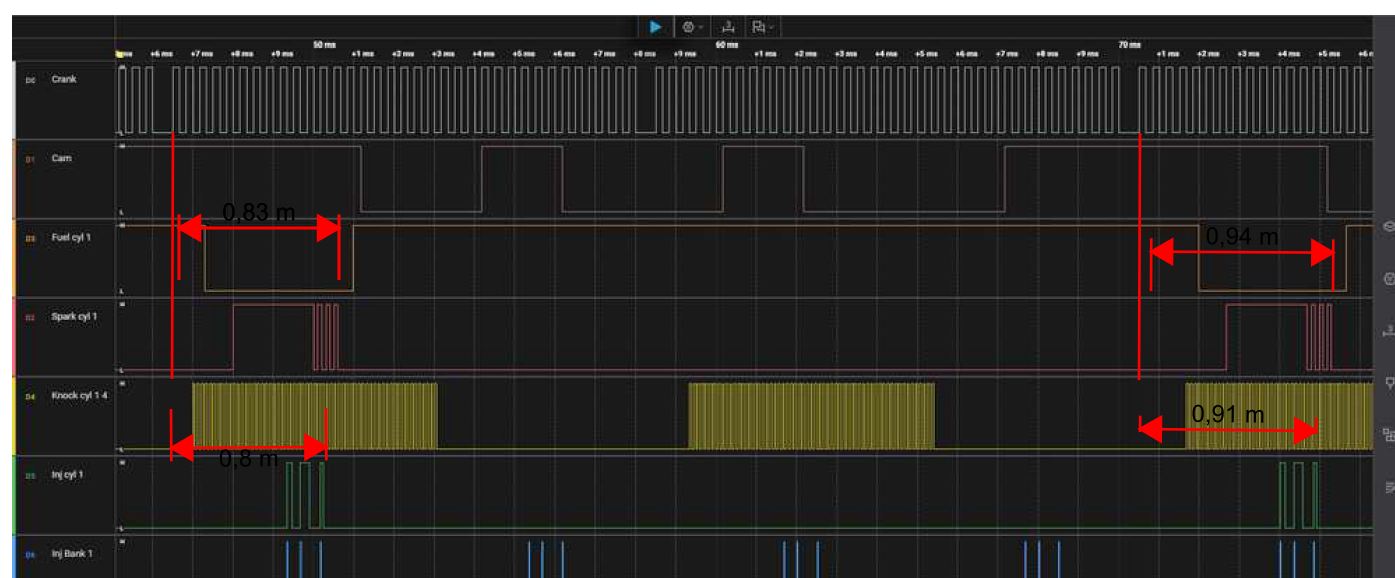Screen dimensions: 1395x578
Task: Open the marker flags icon in top toolbar
Action: 759,27
